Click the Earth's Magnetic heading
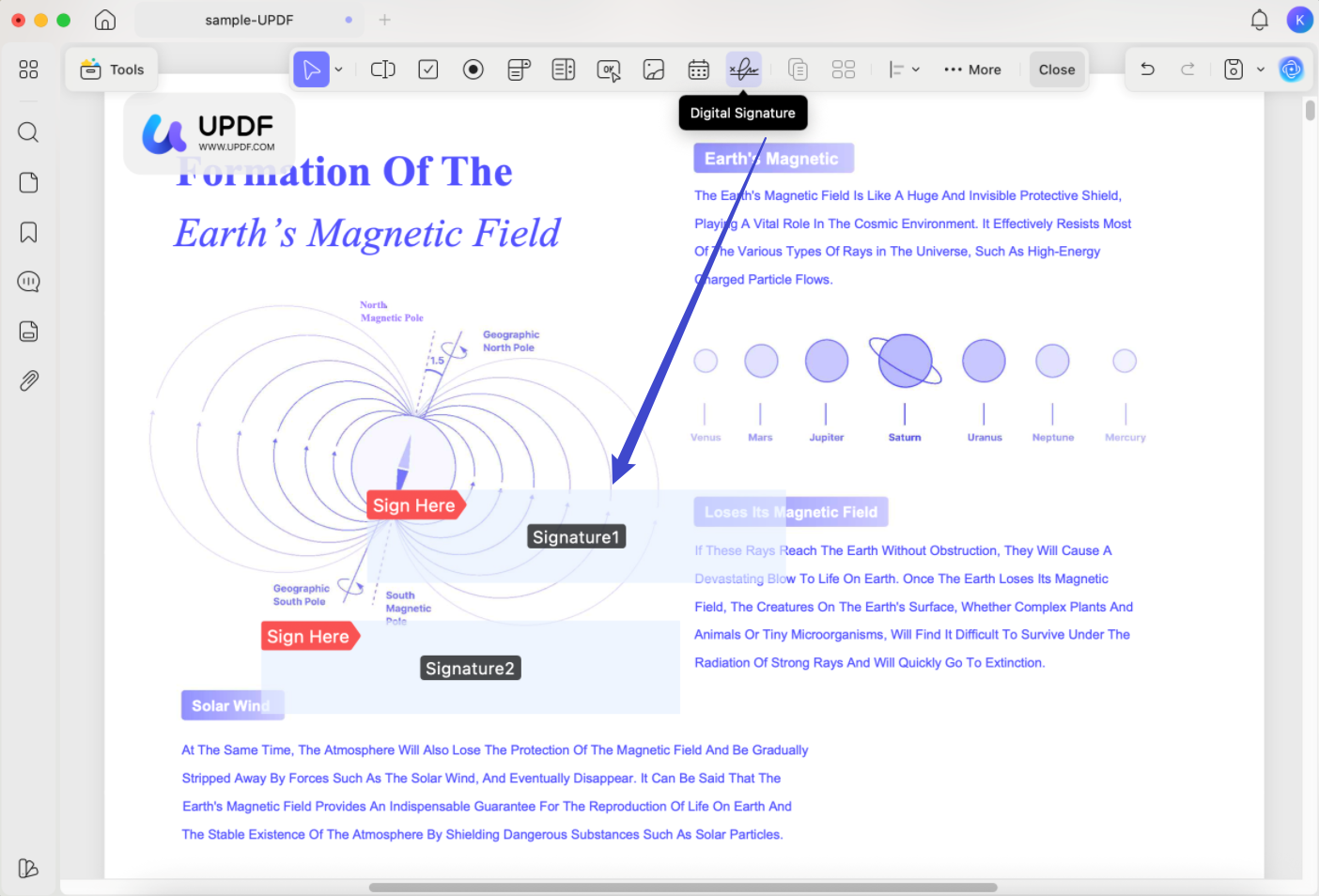Image resolution: width=1319 pixels, height=896 pixels. click(x=771, y=159)
